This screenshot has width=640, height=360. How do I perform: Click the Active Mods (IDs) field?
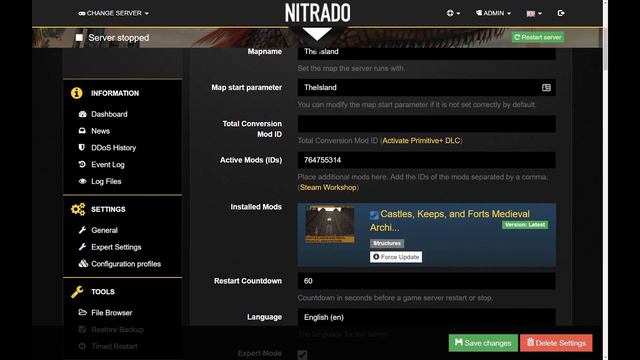pyautogui.click(x=427, y=160)
